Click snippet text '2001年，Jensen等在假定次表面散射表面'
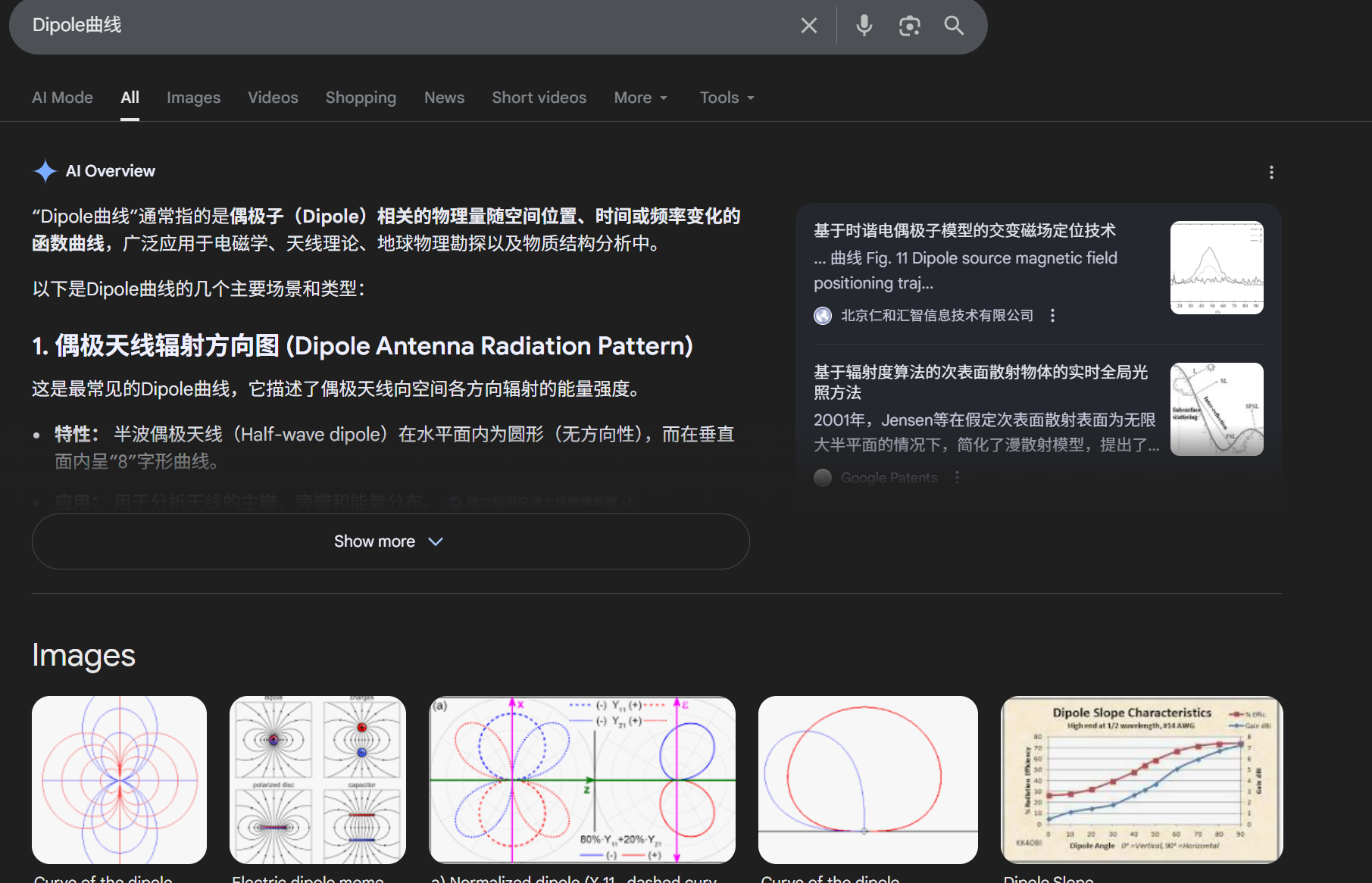This screenshot has width=1372, height=883. (985, 432)
